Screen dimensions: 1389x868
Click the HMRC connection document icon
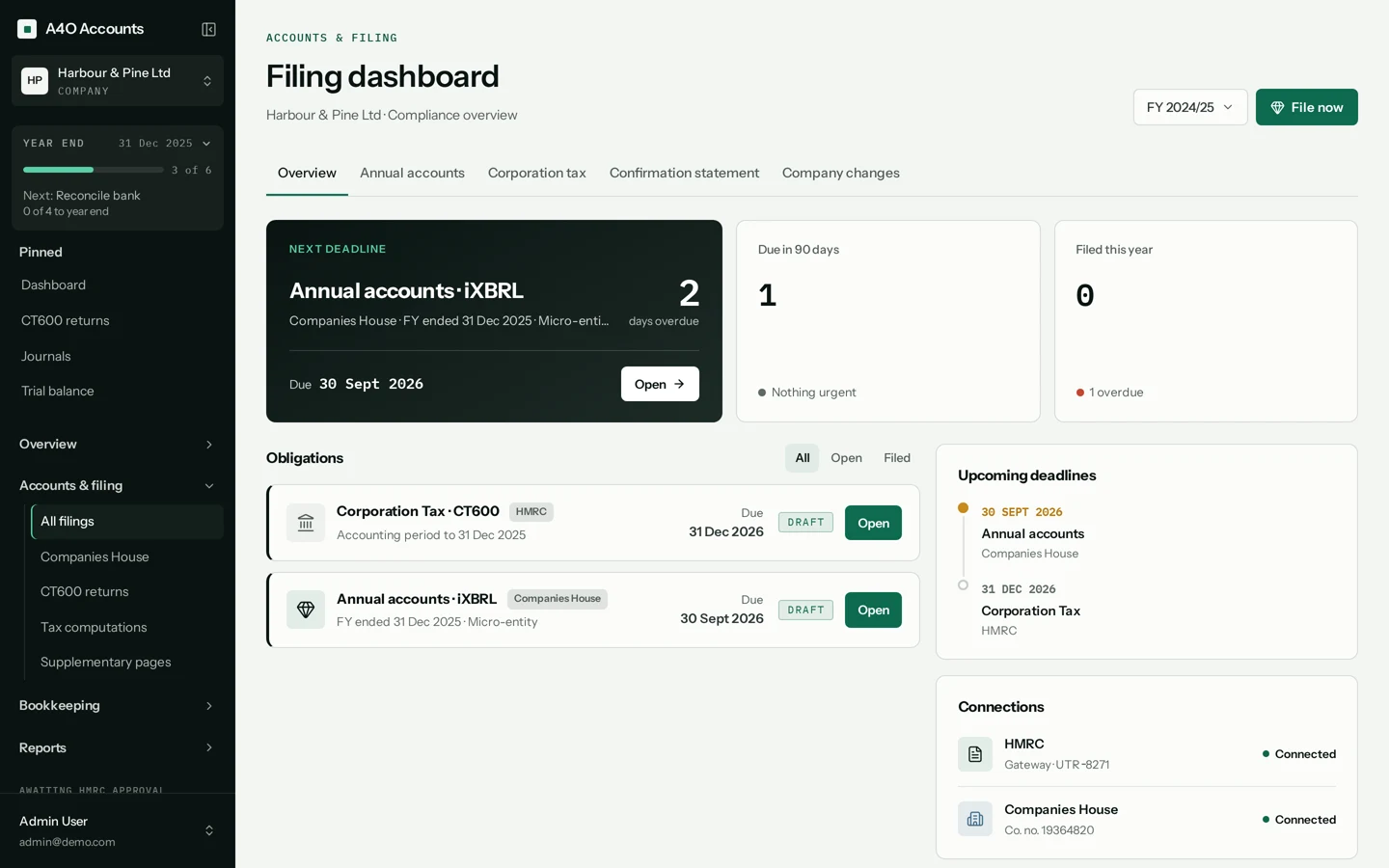click(975, 754)
